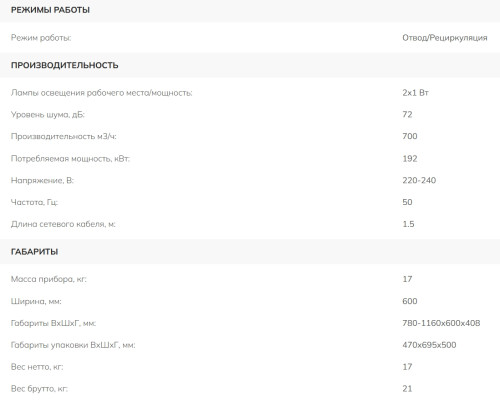Click the gross weight value 21
This screenshot has height=410, width=500.
tap(407, 389)
